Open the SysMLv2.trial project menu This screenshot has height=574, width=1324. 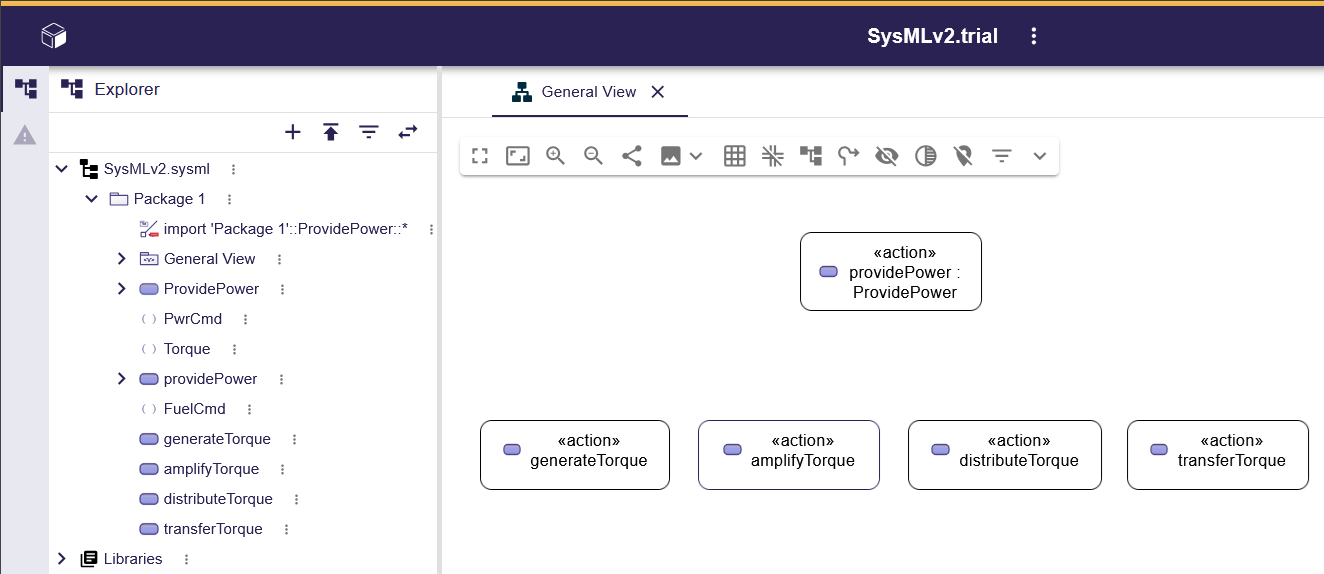(x=1034, y=37)
